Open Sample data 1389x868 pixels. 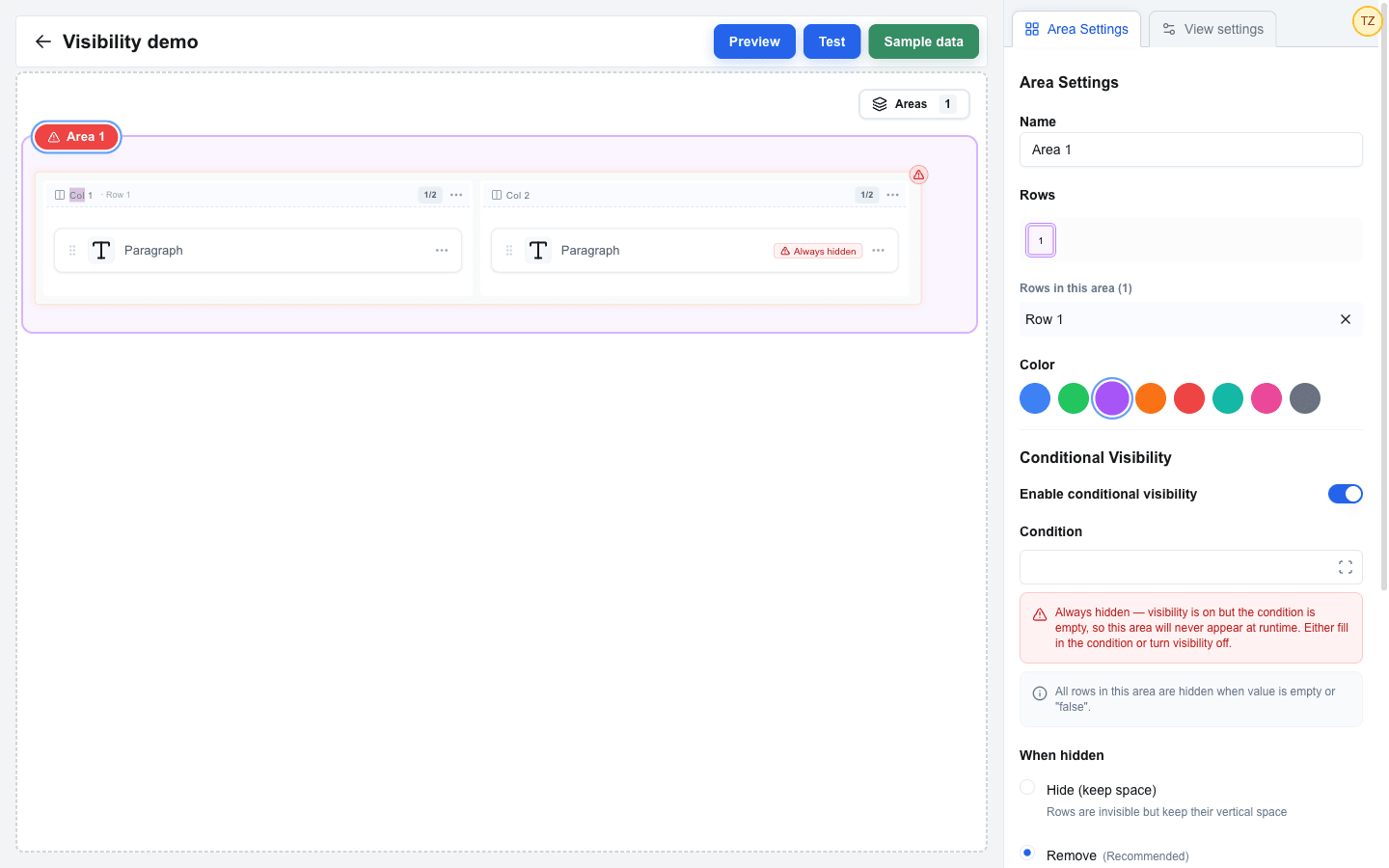point(923,41)
